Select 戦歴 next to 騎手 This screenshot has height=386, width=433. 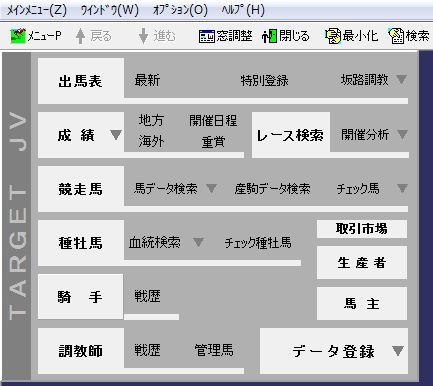point(147,296)
